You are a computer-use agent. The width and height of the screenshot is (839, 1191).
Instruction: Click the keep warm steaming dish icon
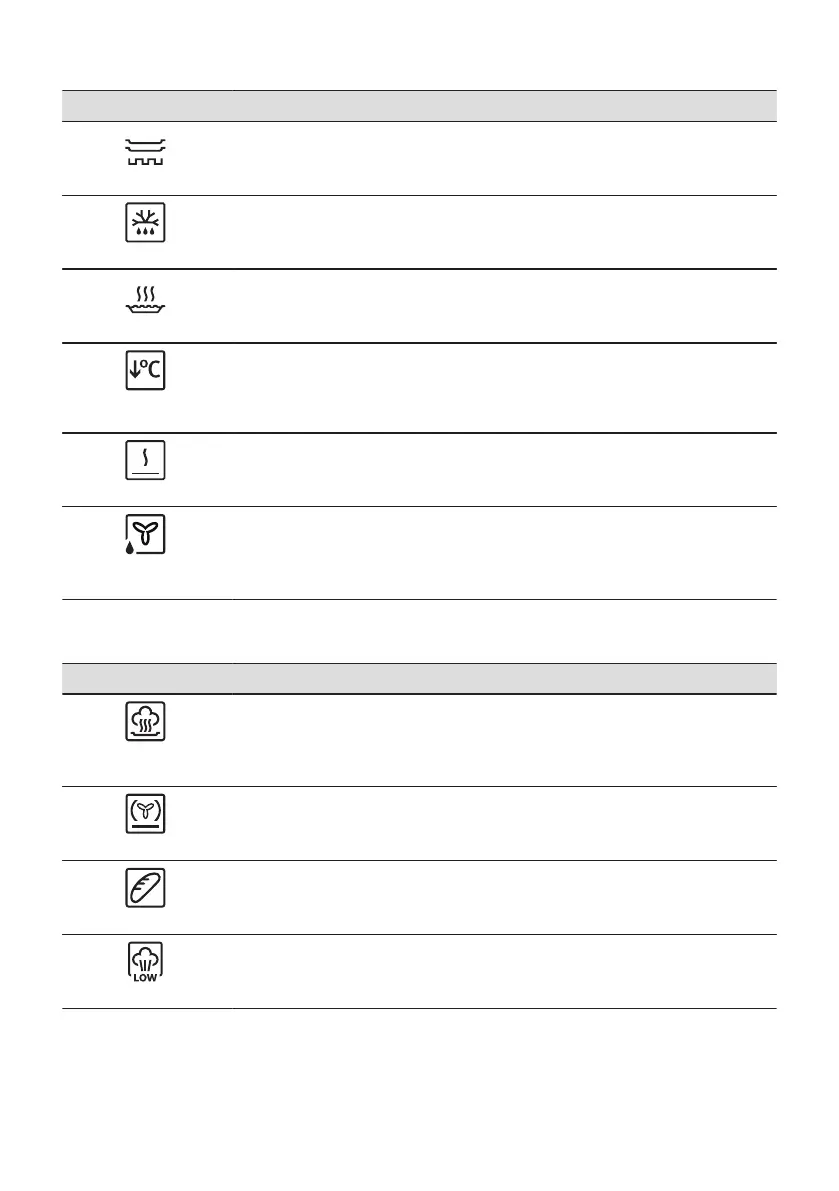coord(146,299)
